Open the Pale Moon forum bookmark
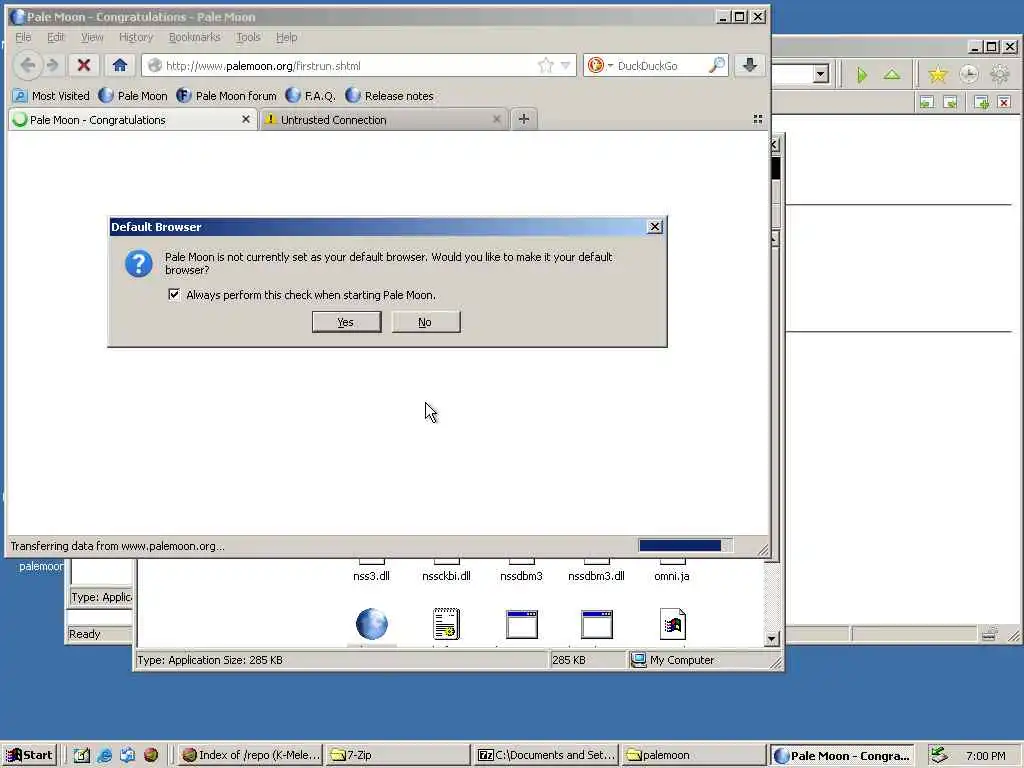This screenshot has height=768, width=1024. pyautogui.click(x=227, y=96)
